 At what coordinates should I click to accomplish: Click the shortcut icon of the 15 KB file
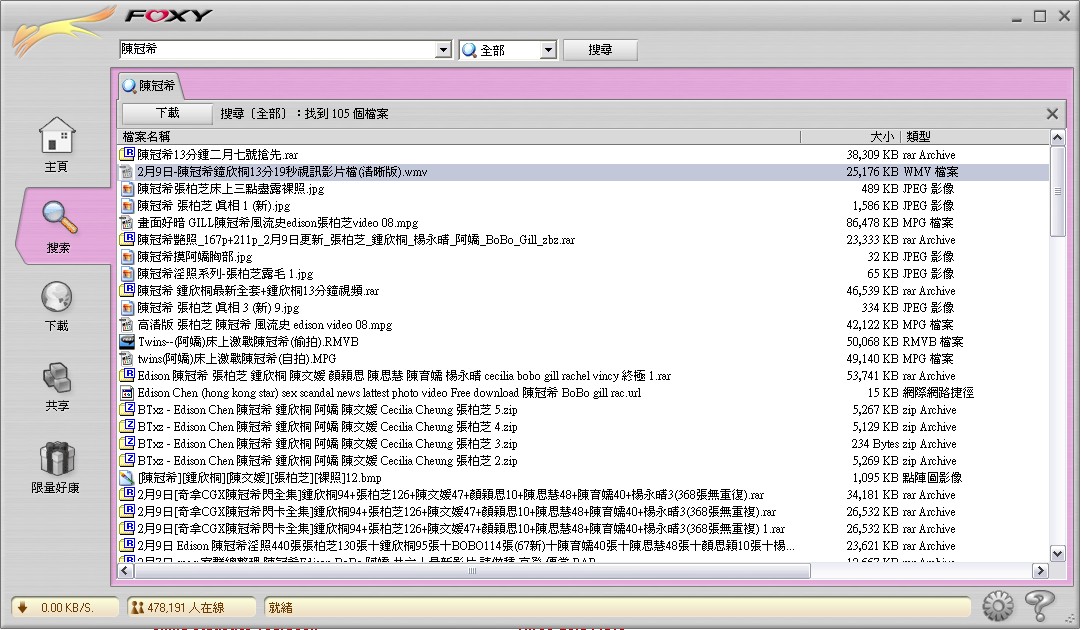point(127,393)
